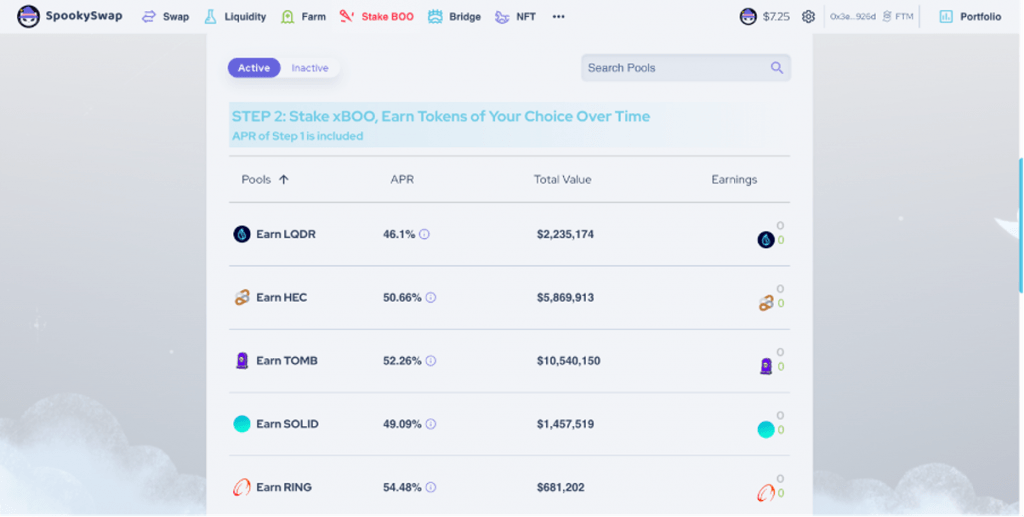This screenshot has width=1024, height=517.
Task: Click the wallet address 0x3e...926d
Action: coord(852,16)
